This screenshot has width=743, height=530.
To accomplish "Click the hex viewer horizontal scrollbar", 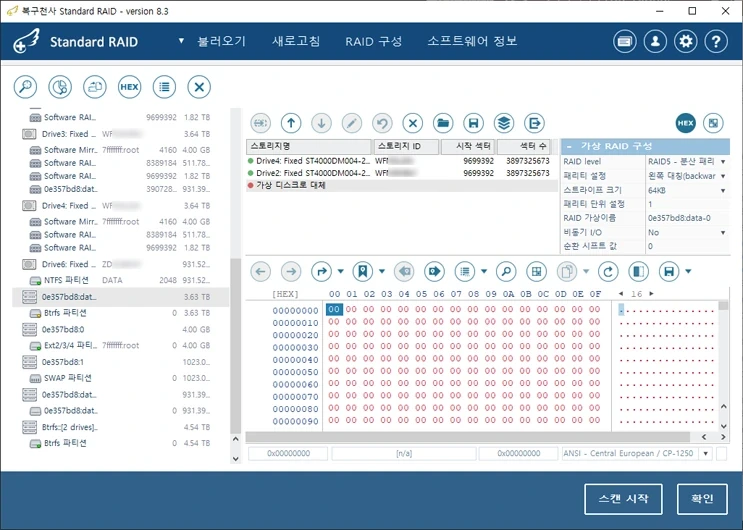I will (x=468, y=437).
